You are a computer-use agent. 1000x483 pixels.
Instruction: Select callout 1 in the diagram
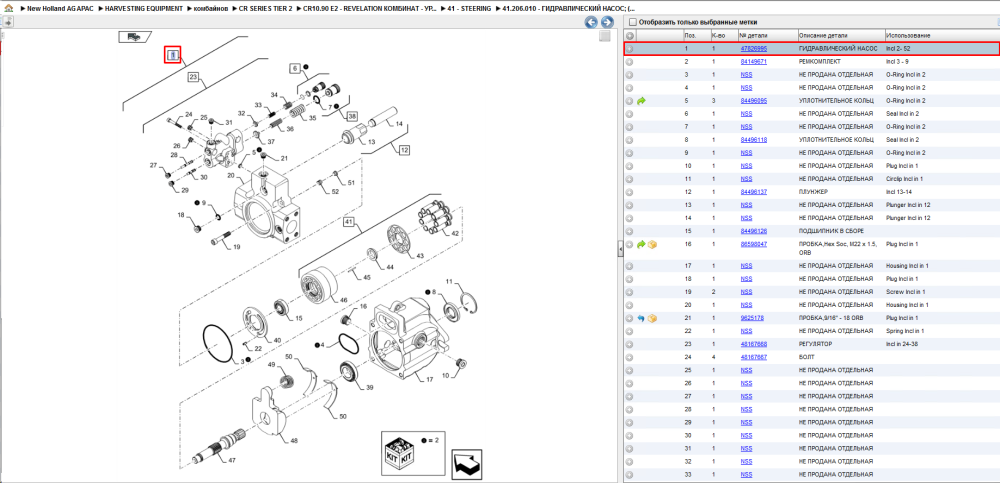coord(173,55)
